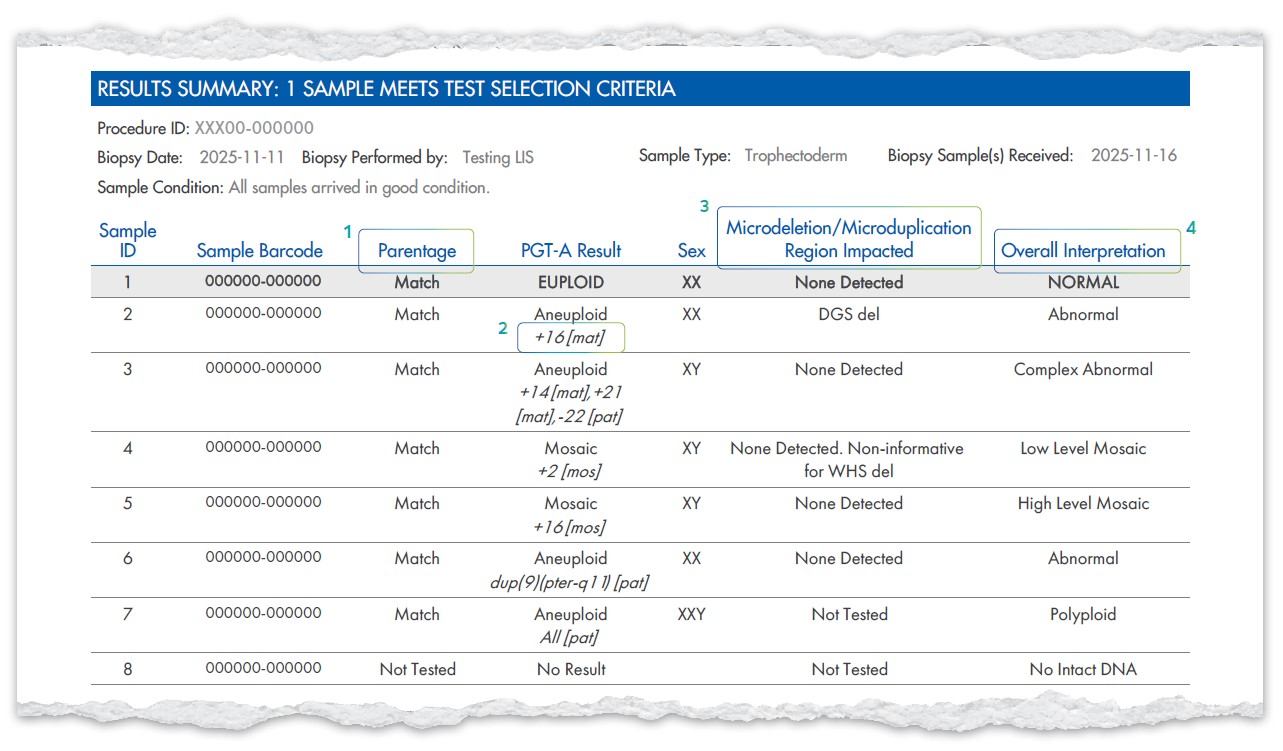Select the Low Level Mosaic interpretation

(x=1083, y=448)
